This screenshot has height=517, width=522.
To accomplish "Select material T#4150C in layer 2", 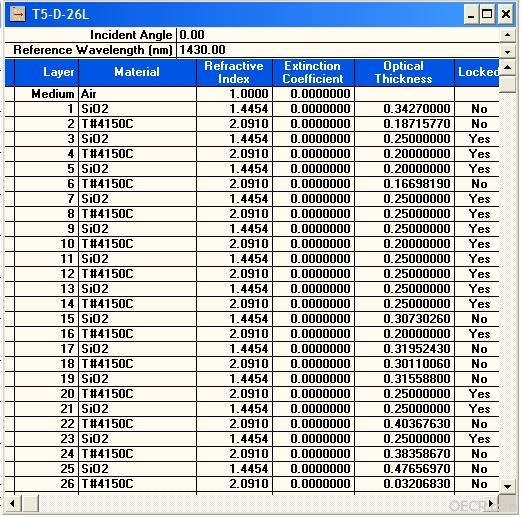I will [137, 124].
